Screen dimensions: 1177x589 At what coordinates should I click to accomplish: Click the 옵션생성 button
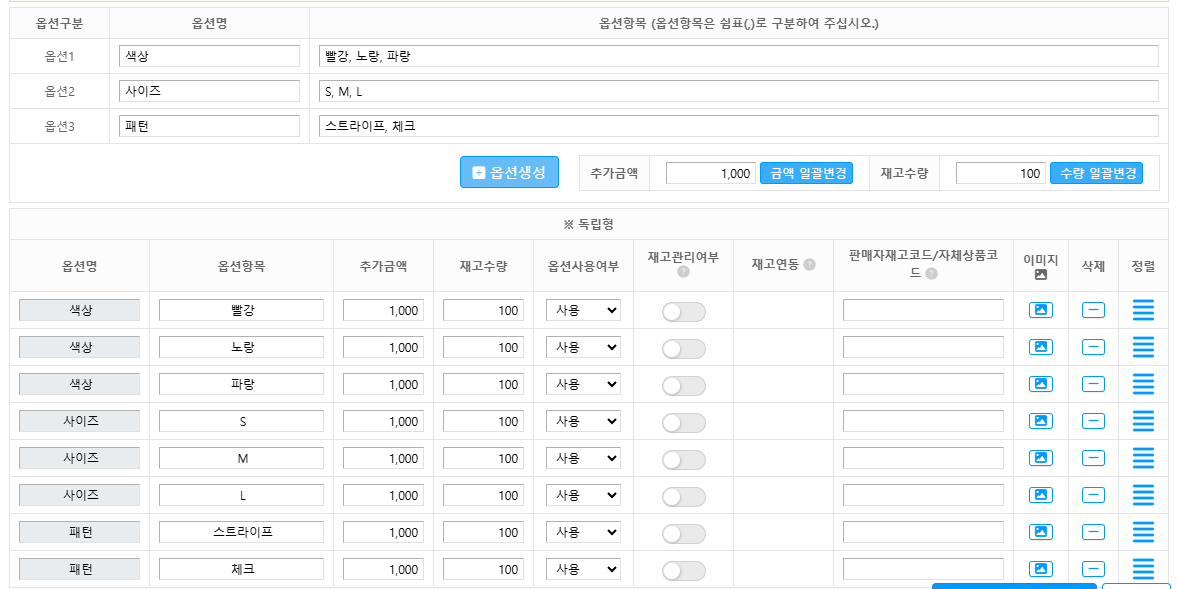coord(509,172)
